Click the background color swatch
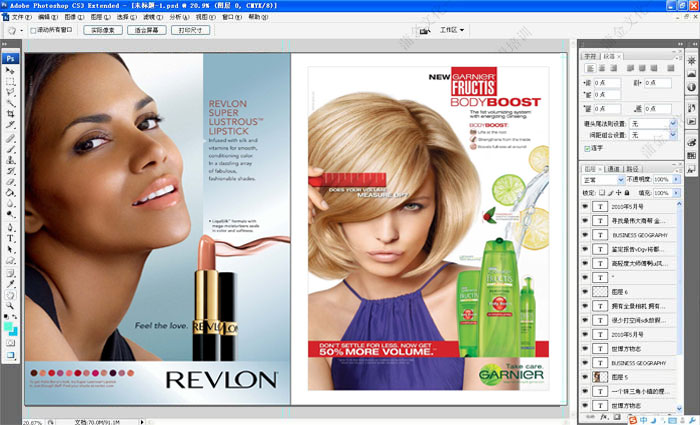Screen dimensions: 700x425 tap(14, 332)
